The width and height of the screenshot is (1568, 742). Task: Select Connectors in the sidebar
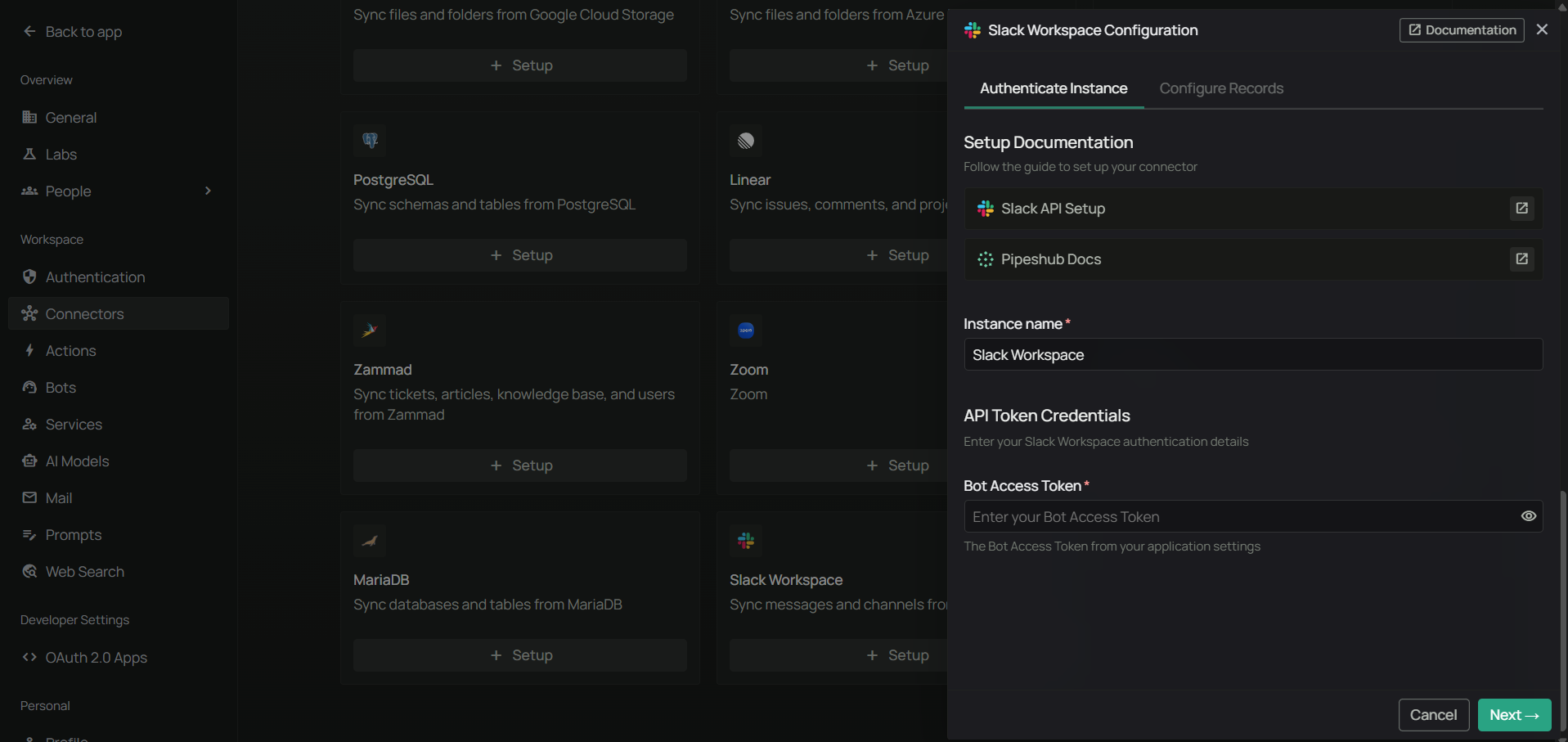click(119, 313)
